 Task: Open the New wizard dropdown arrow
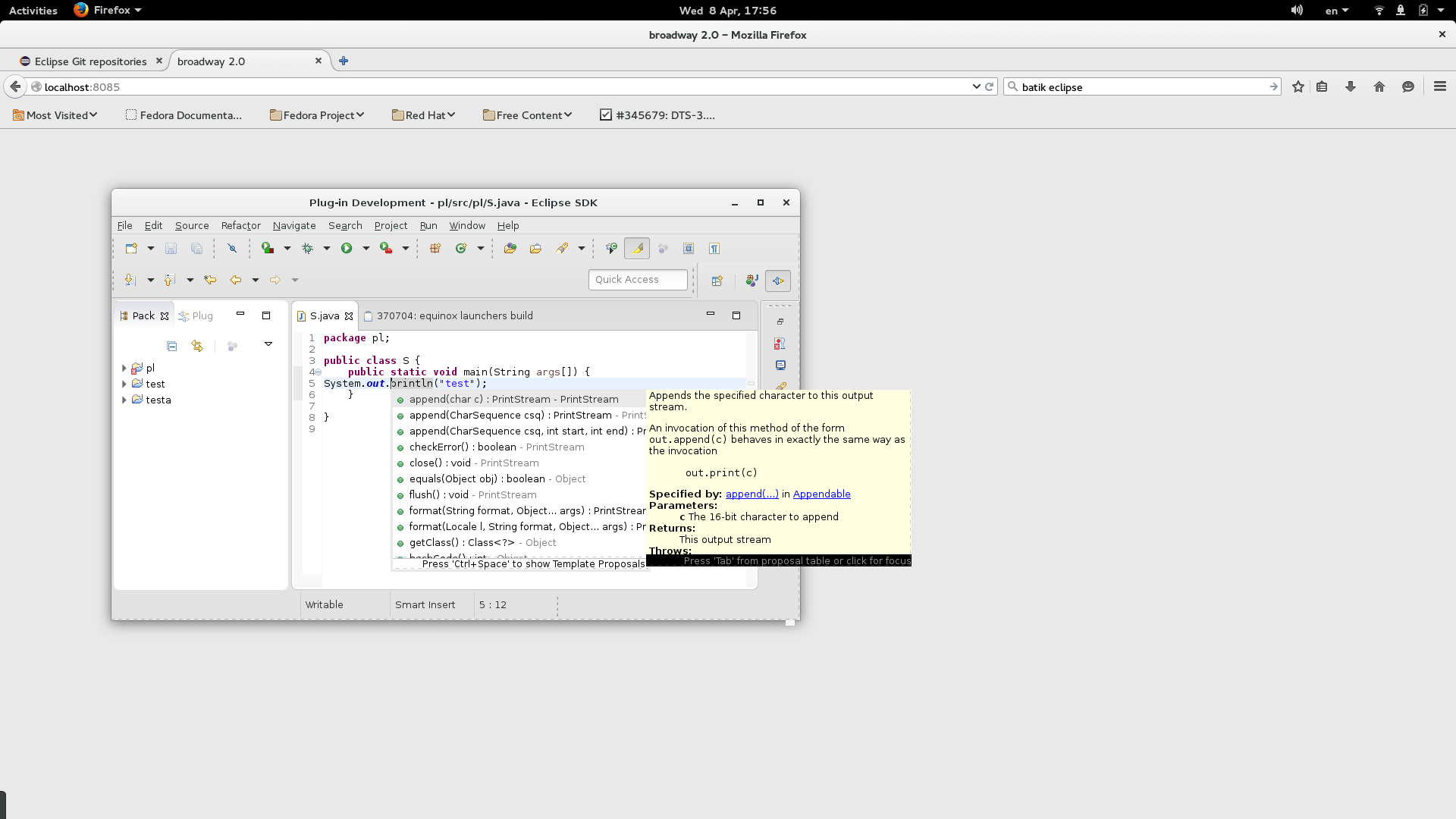click(x=150, y=248)
